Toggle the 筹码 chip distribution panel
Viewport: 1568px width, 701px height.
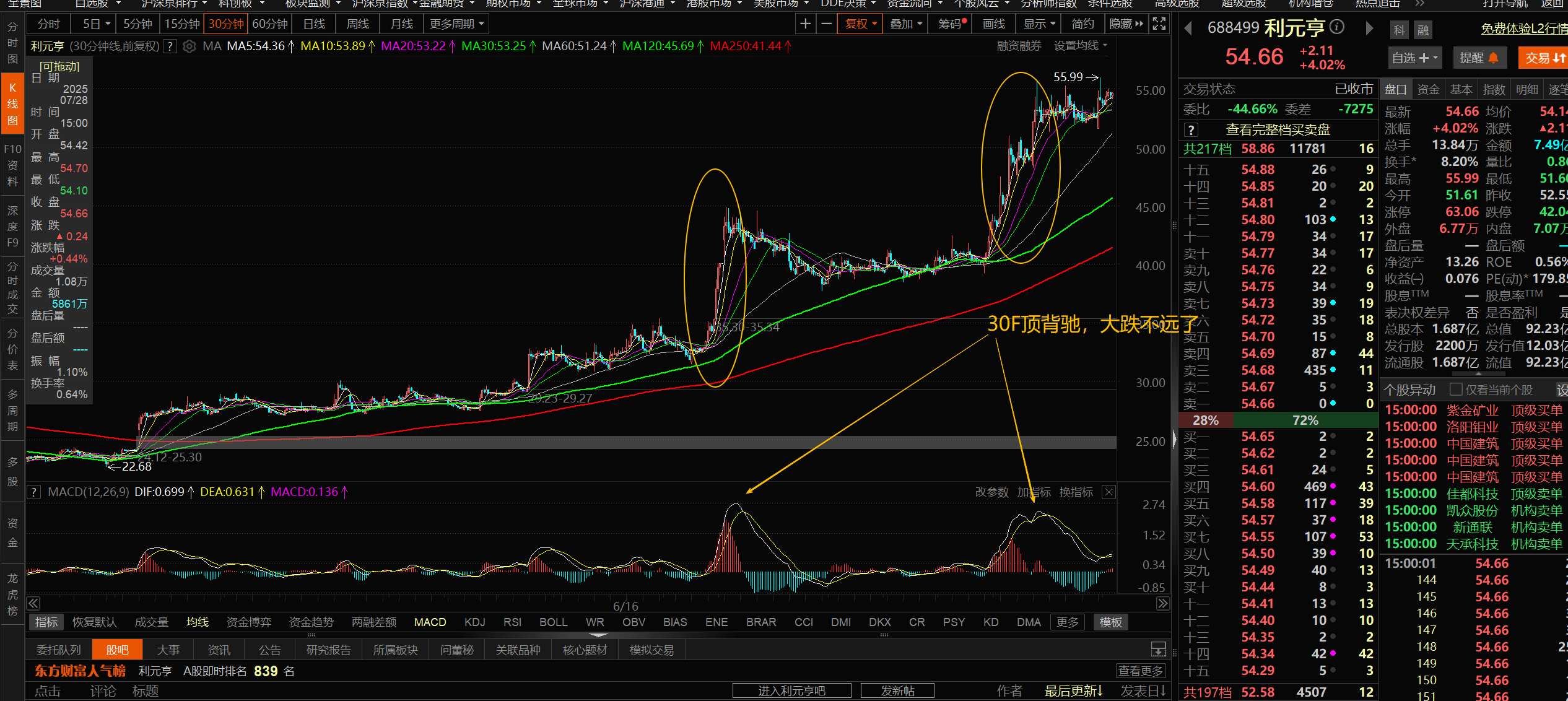point(951,24)
